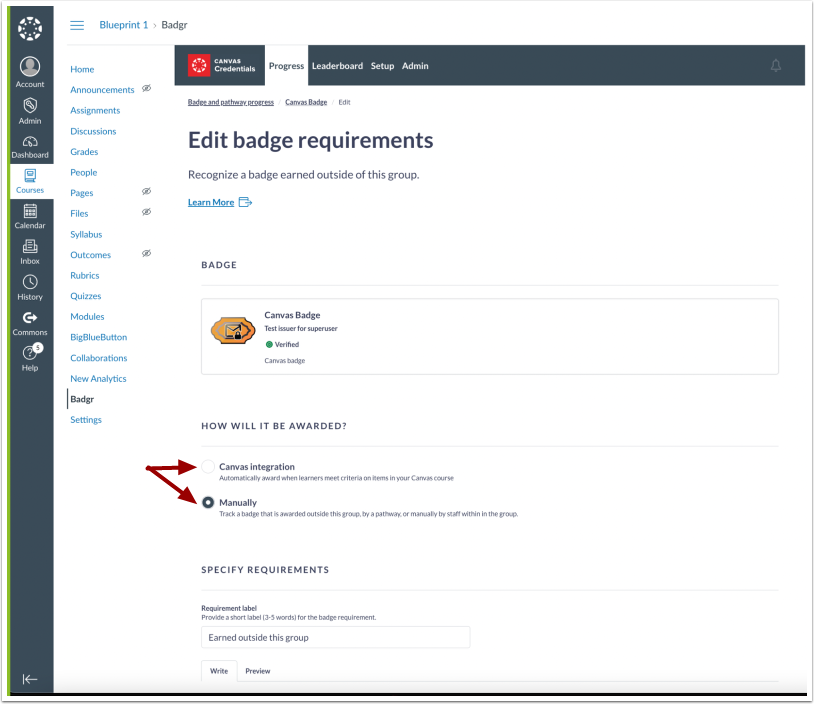The width and height of the screenshot is (814, 704).
Task: Click the Canvas Credentials logo
Action: 222,65
